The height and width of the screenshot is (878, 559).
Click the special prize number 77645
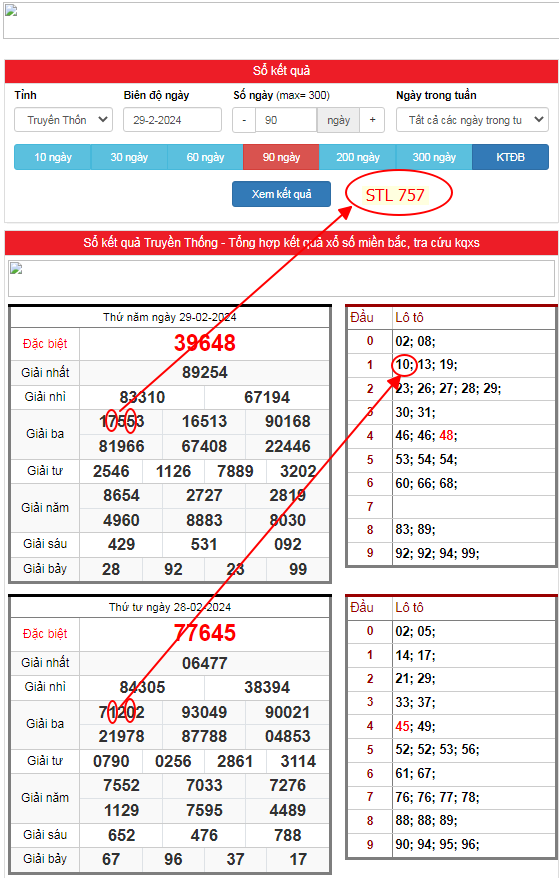coord(204,633)
